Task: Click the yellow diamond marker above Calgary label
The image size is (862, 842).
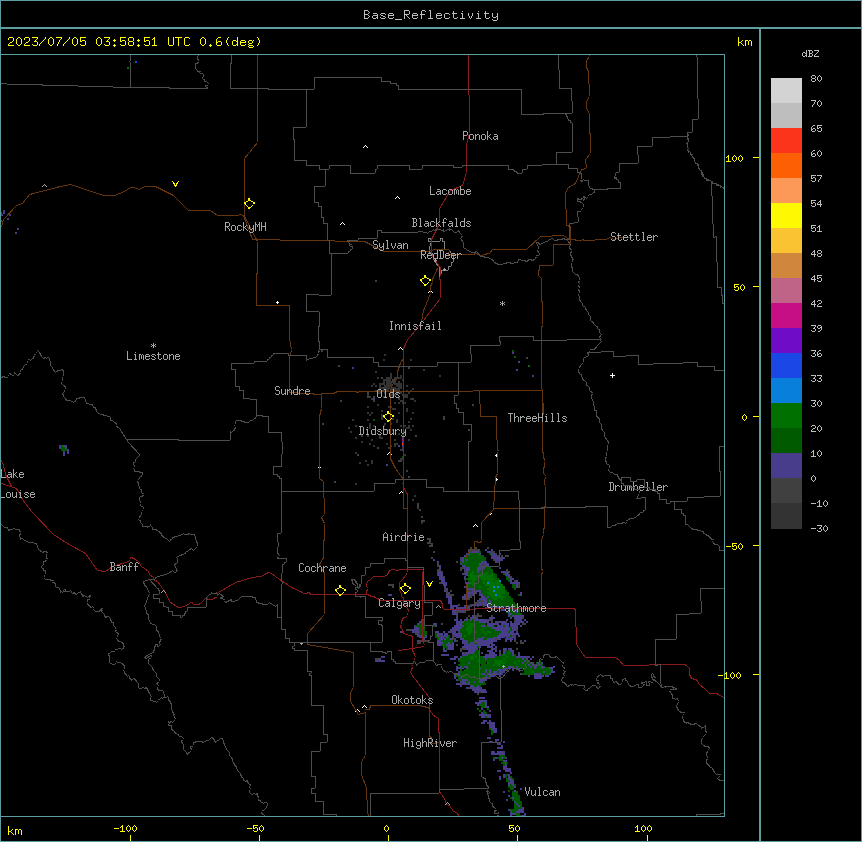Action: coord(405,589)
